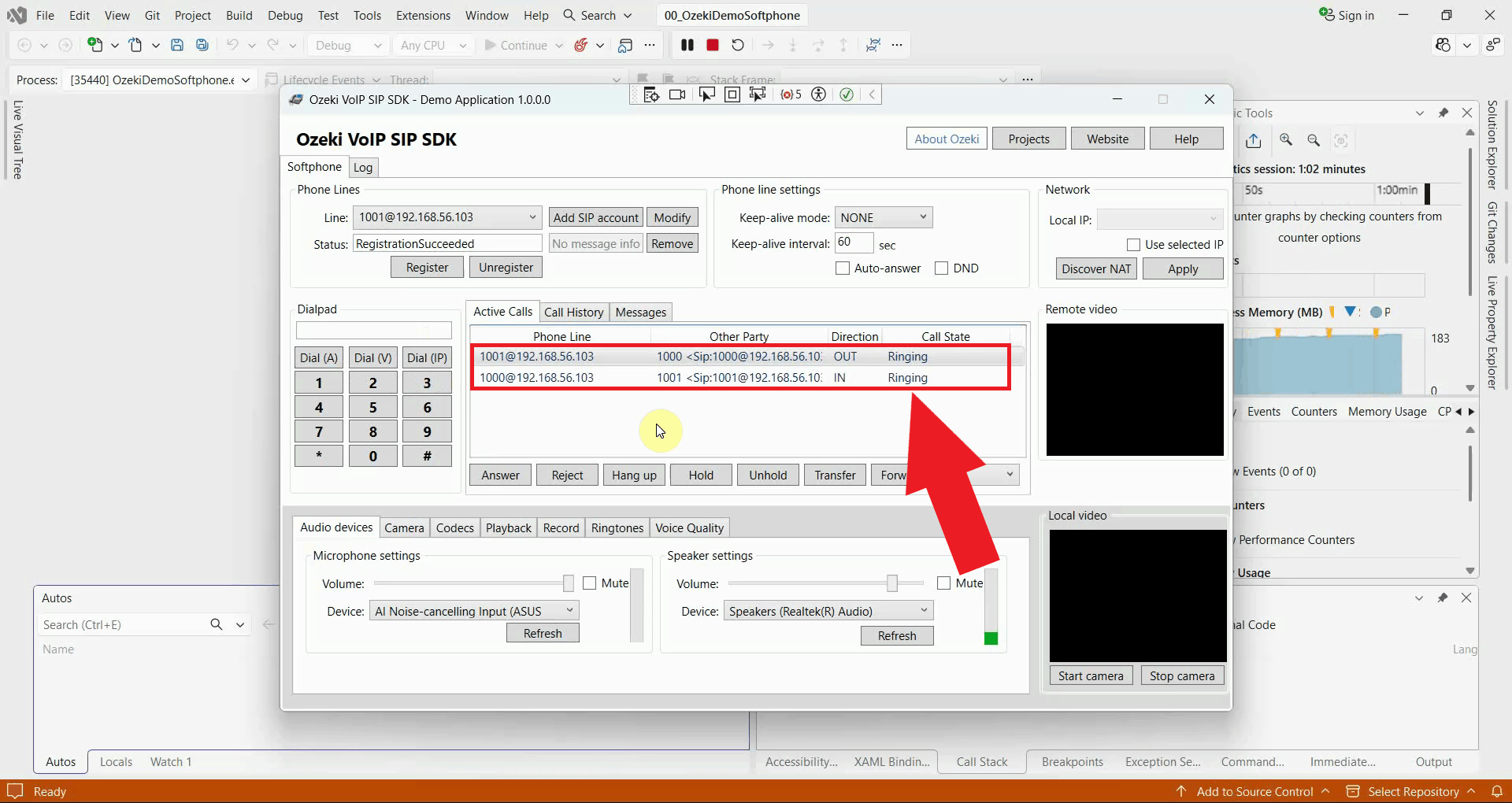Zoom out on the Diagnostic Tools graph

pyautogui.click(x=1314, y=140)
